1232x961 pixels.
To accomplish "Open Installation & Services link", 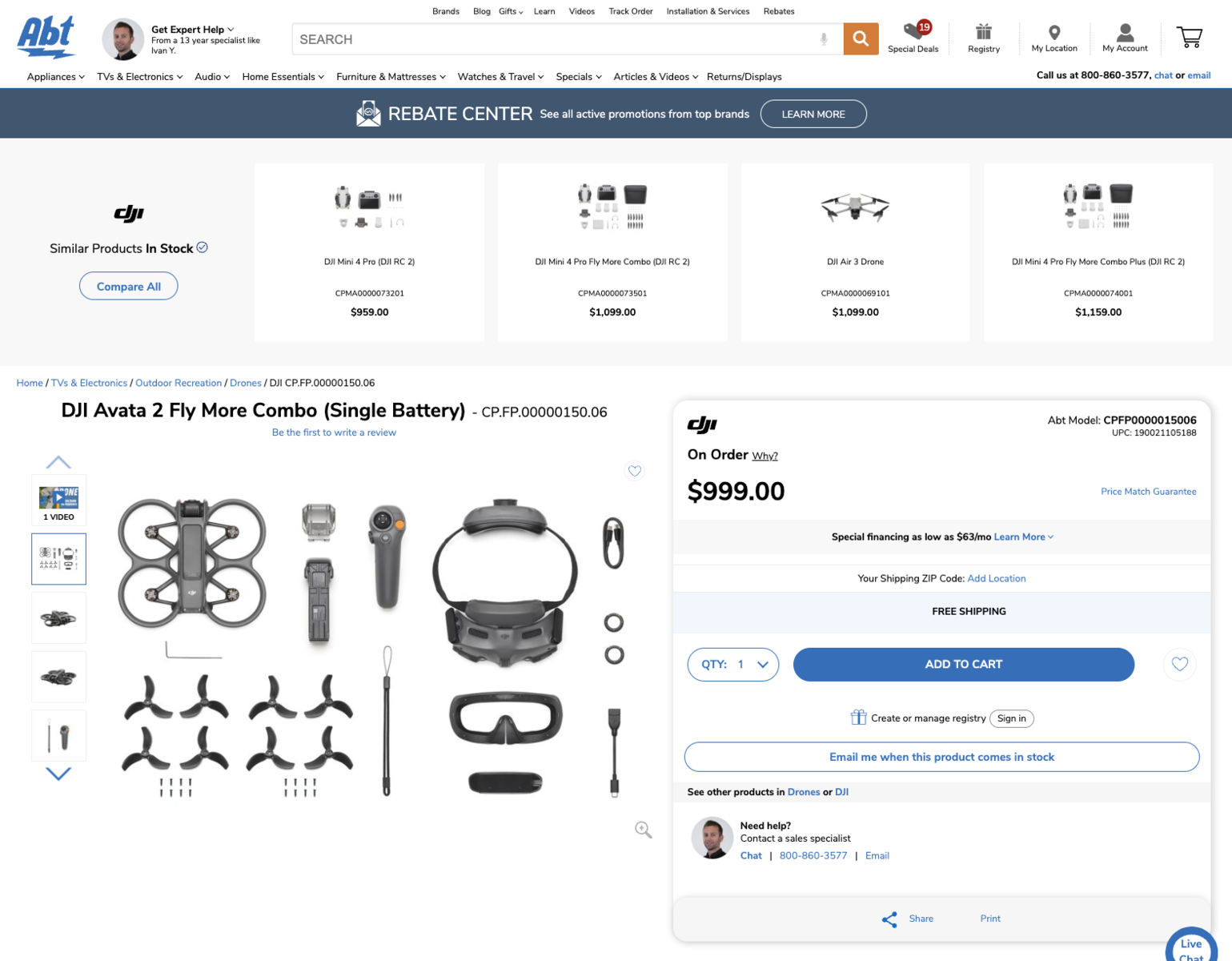I will (x=708, y=11).
